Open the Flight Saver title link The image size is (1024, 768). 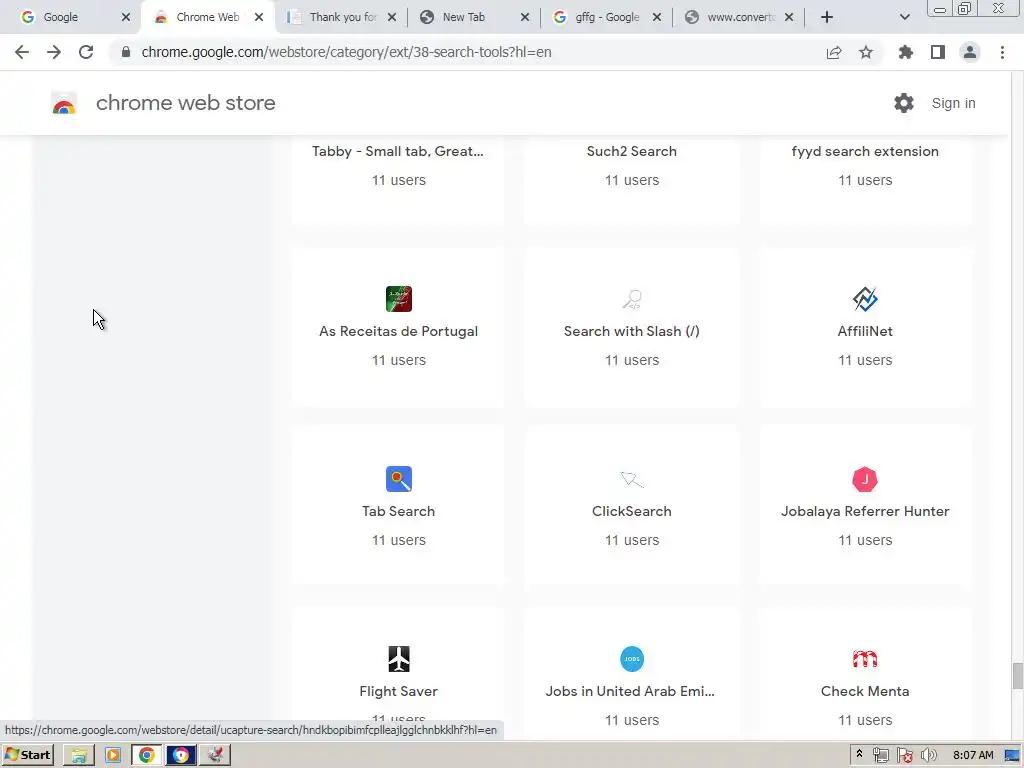pyautogui.click(x=398, y=691)
